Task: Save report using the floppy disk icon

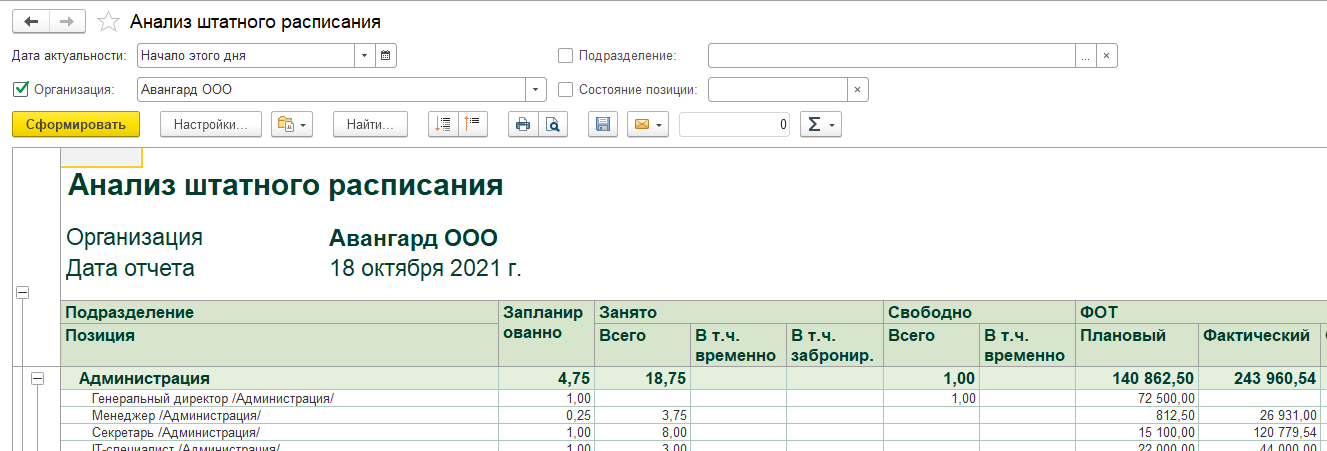Action: point(602,125)
